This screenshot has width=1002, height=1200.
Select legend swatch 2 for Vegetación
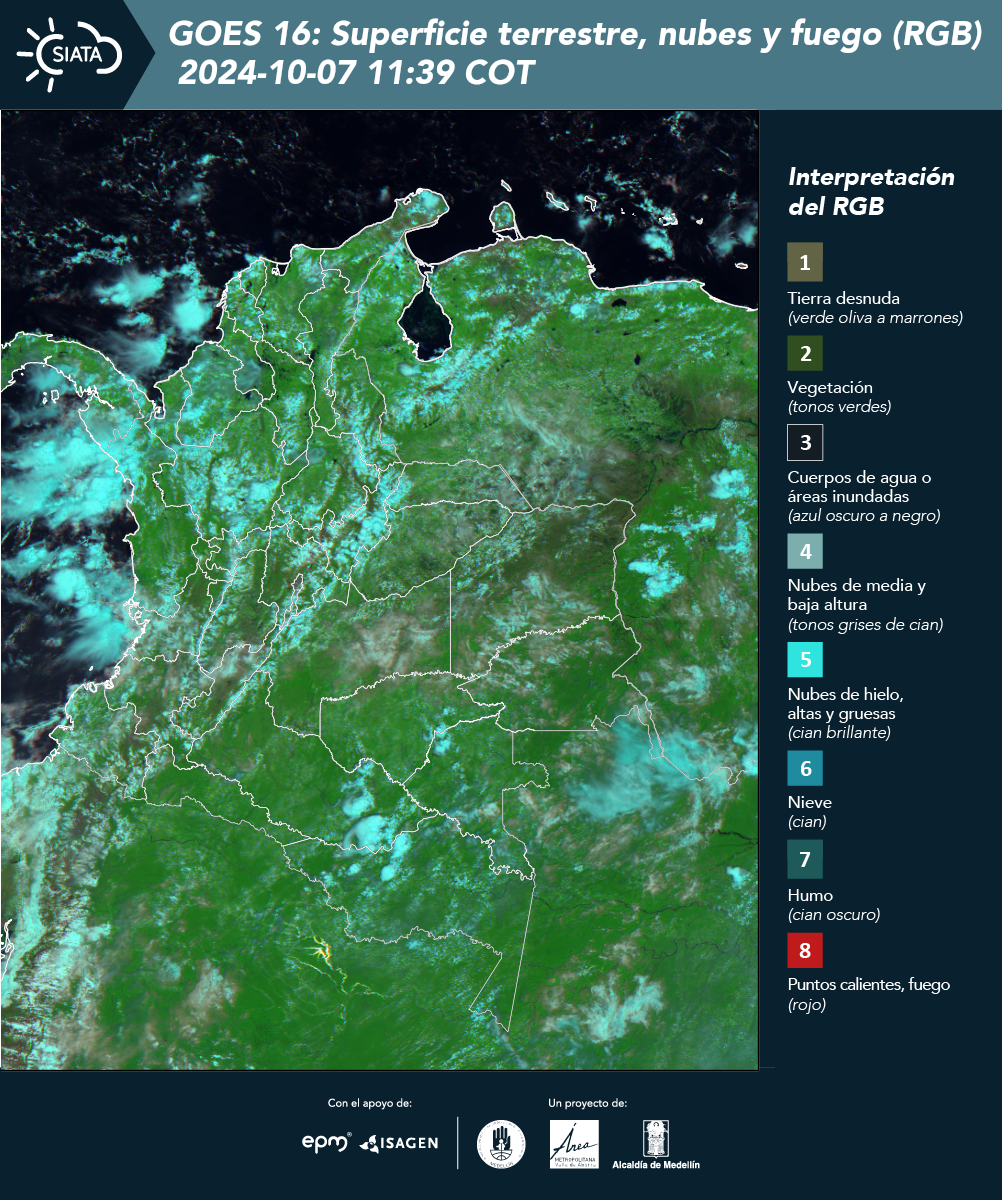point(805,352)
